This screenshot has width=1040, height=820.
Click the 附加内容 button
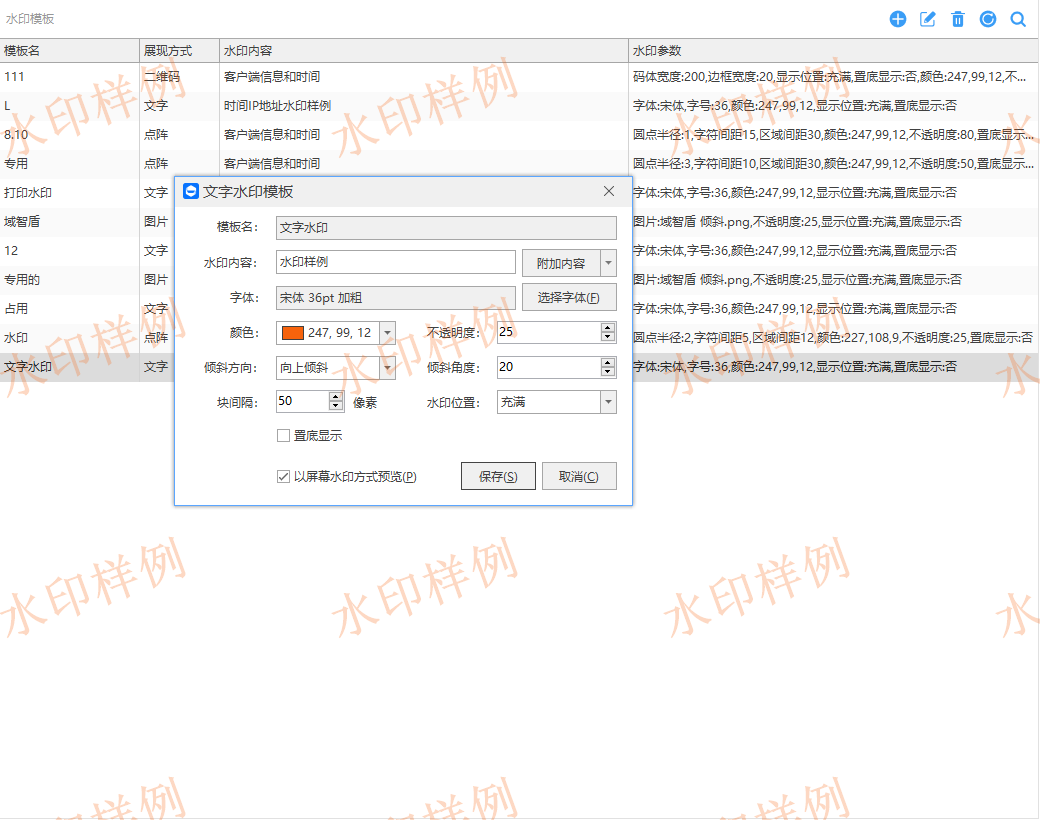[561, 263]
